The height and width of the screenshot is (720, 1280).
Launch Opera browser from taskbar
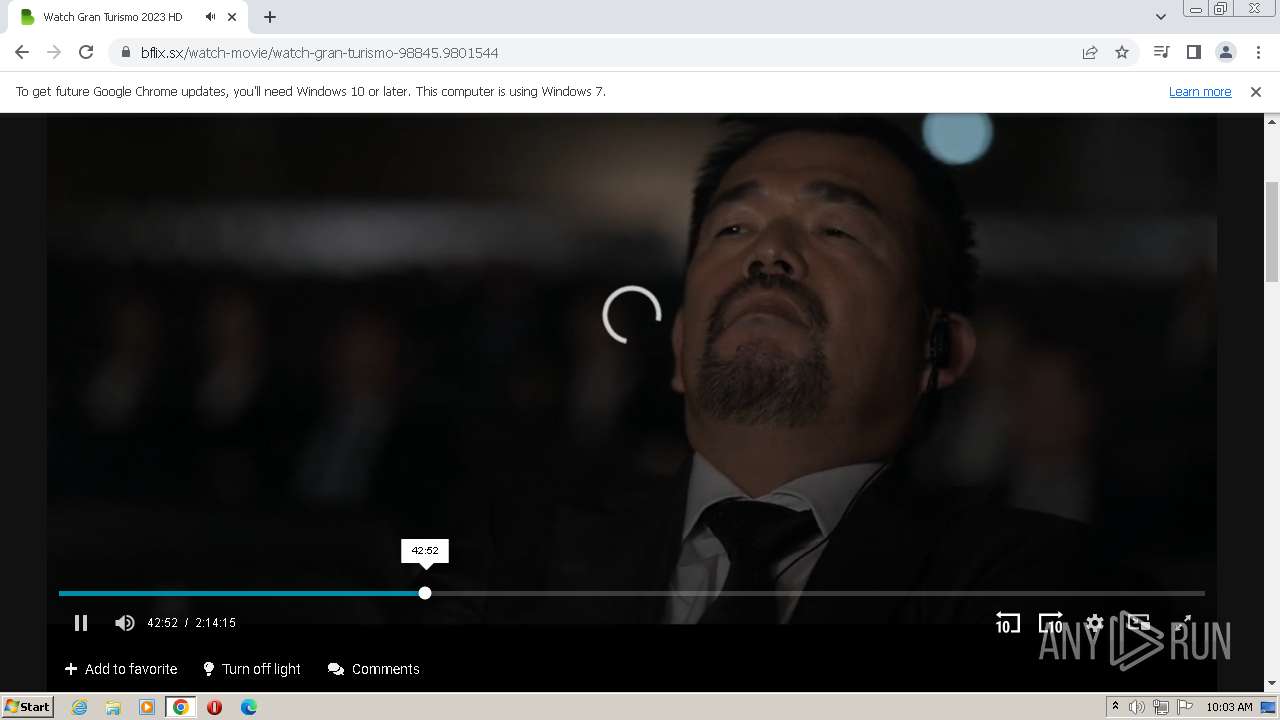tap(214, 707)
